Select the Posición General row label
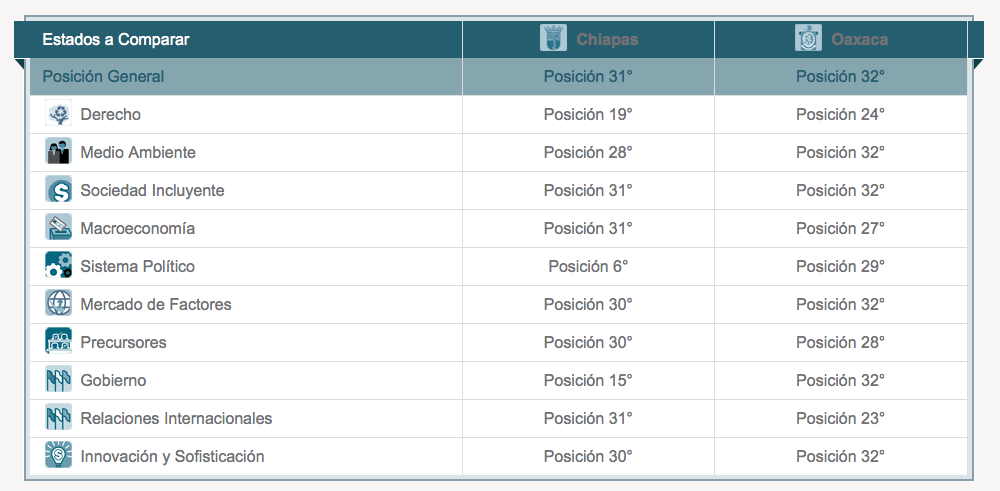This screenshot has height=491, width=1000. click(103, 77)
